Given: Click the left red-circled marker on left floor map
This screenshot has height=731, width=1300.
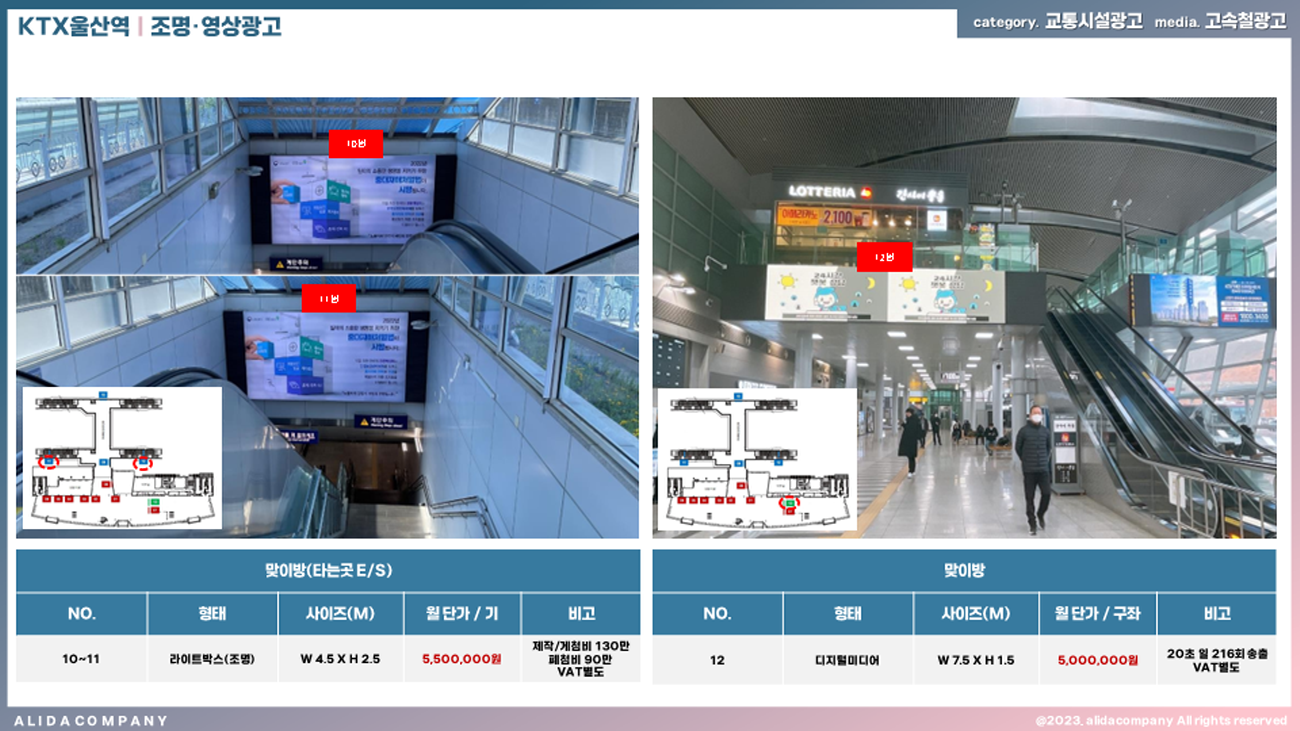Looking at the screenshot, I should pyautogui.click(x=49, y=462).
